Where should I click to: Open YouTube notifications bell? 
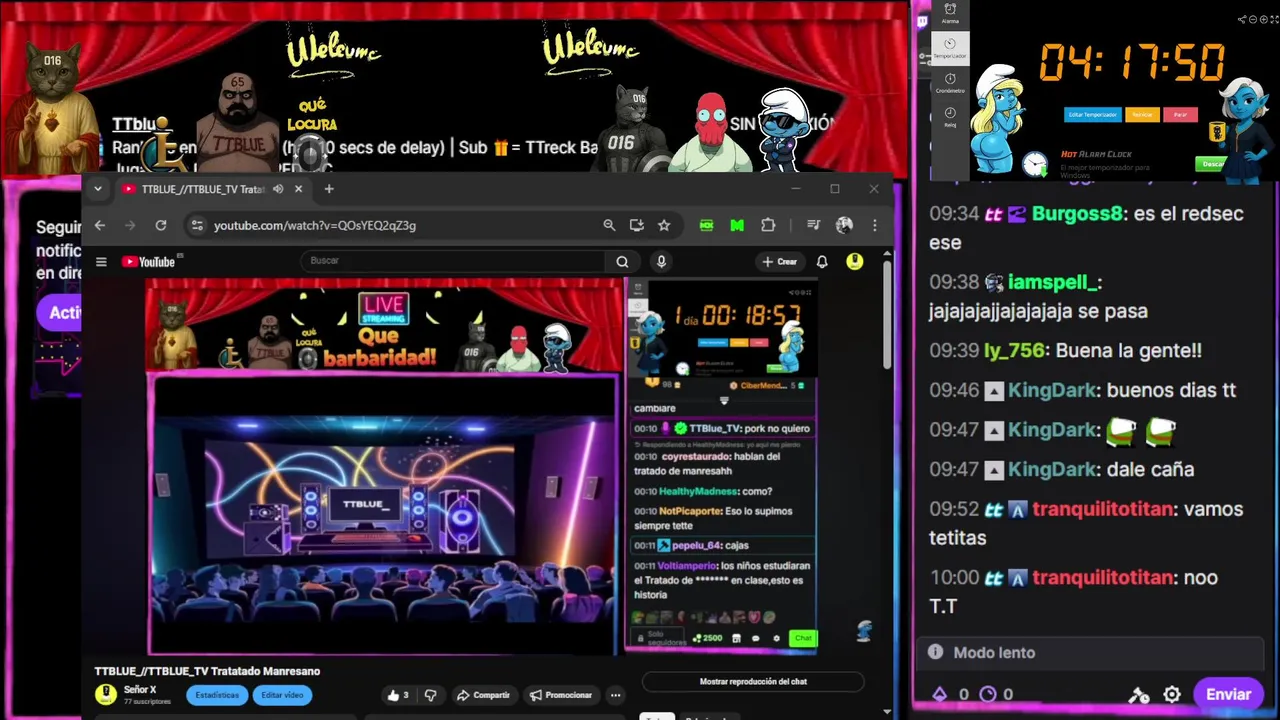(x=822, y=262)
